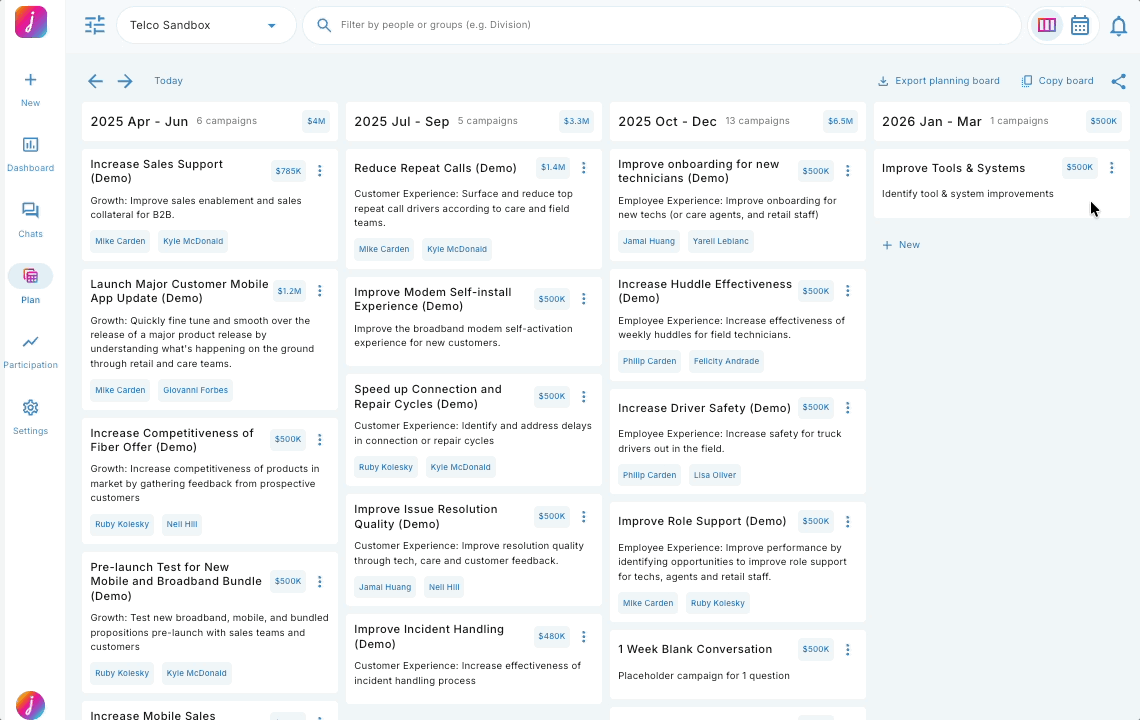Go to previous period with left arrow
Viewport: 1140px width, 720px height.
pyautogui.click(x=95, y=81)
